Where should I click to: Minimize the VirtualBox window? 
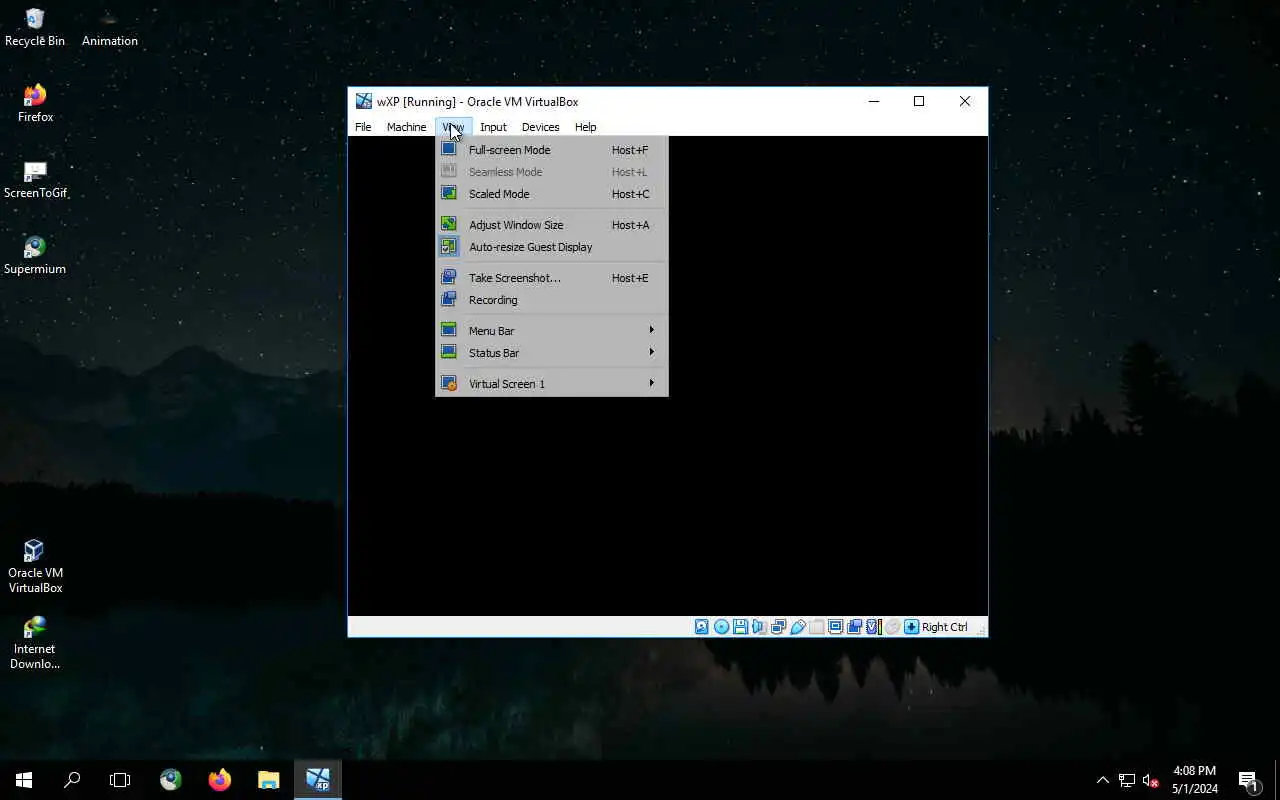874,101
